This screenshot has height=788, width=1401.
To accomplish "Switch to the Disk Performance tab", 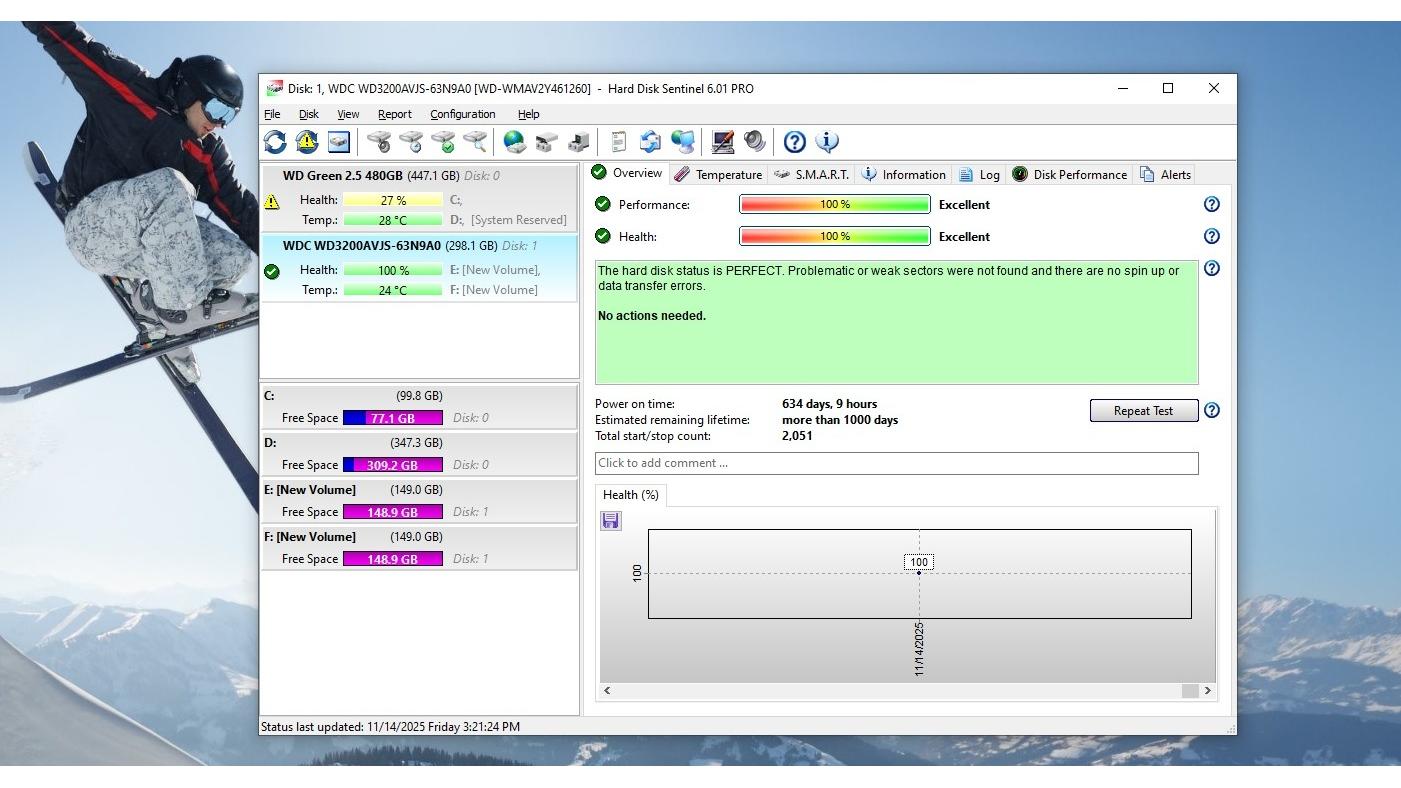I will [1069, 175].
